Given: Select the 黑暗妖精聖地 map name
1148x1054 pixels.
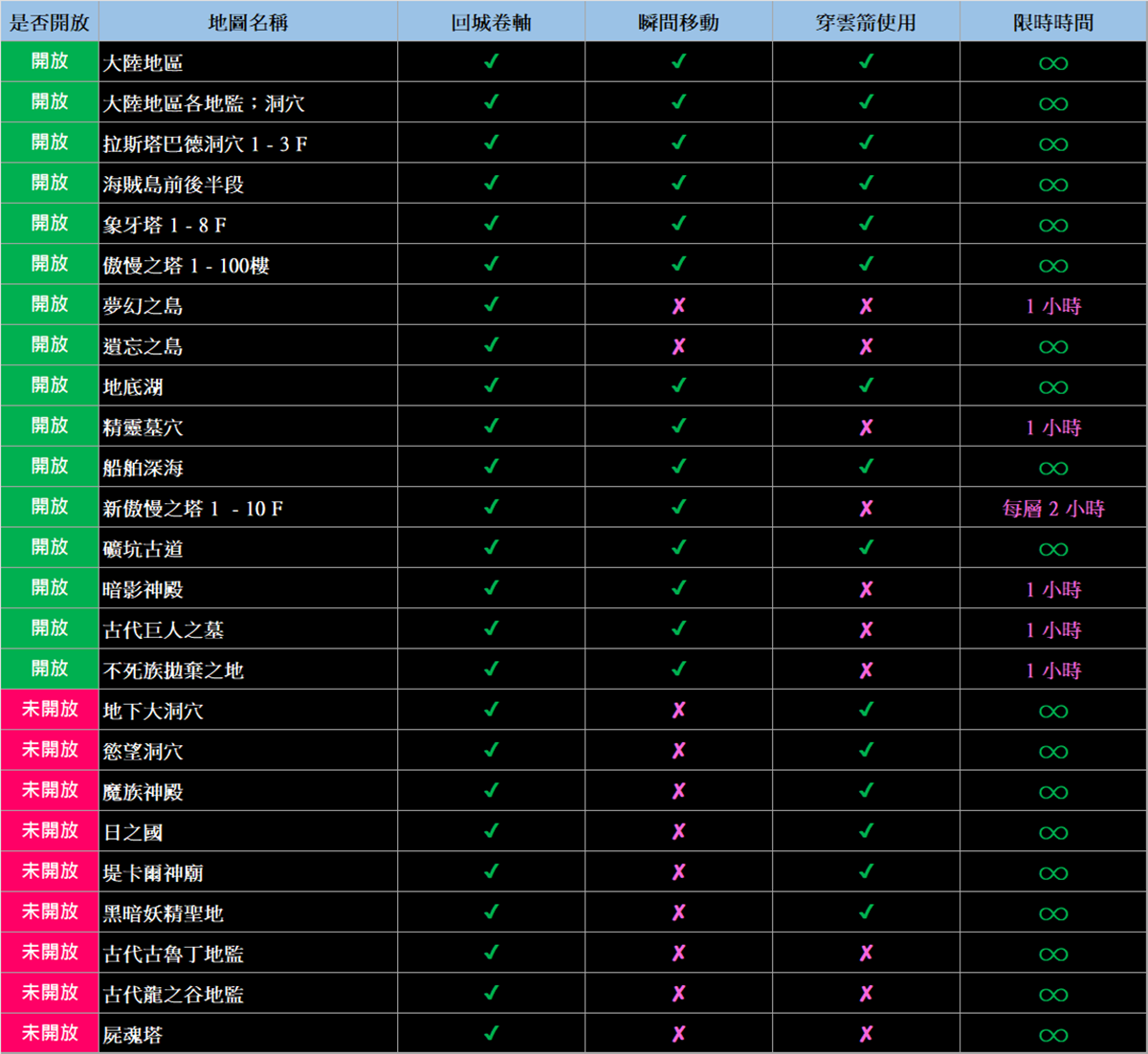Looking at the screenshot, I should click(x=164, y=913).
